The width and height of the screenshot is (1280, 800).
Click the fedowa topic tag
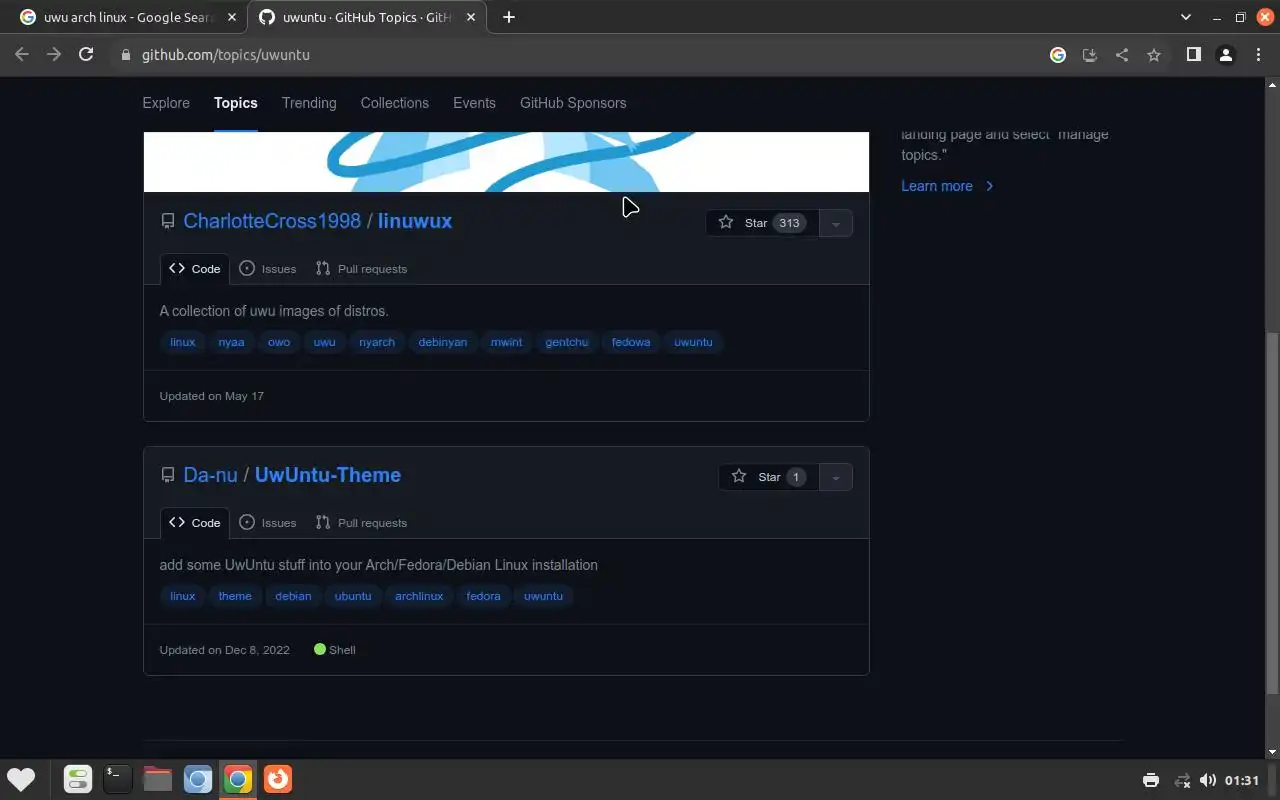(631, 342)
